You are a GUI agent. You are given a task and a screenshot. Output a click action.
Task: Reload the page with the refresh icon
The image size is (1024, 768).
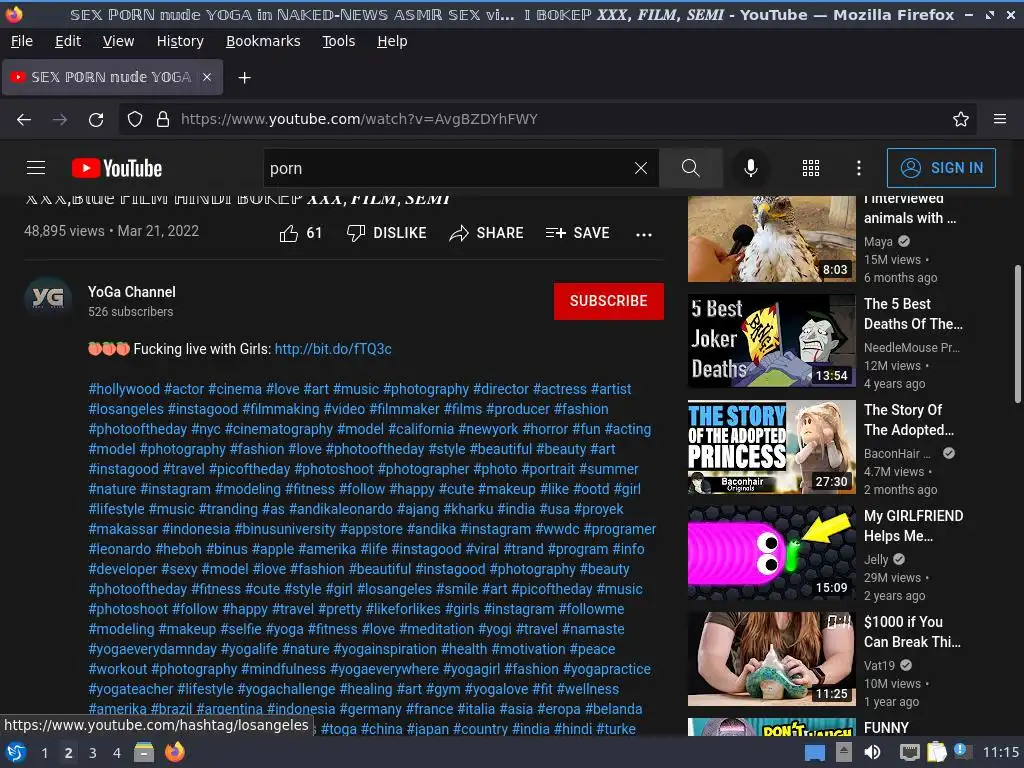(x=96, y=120)
